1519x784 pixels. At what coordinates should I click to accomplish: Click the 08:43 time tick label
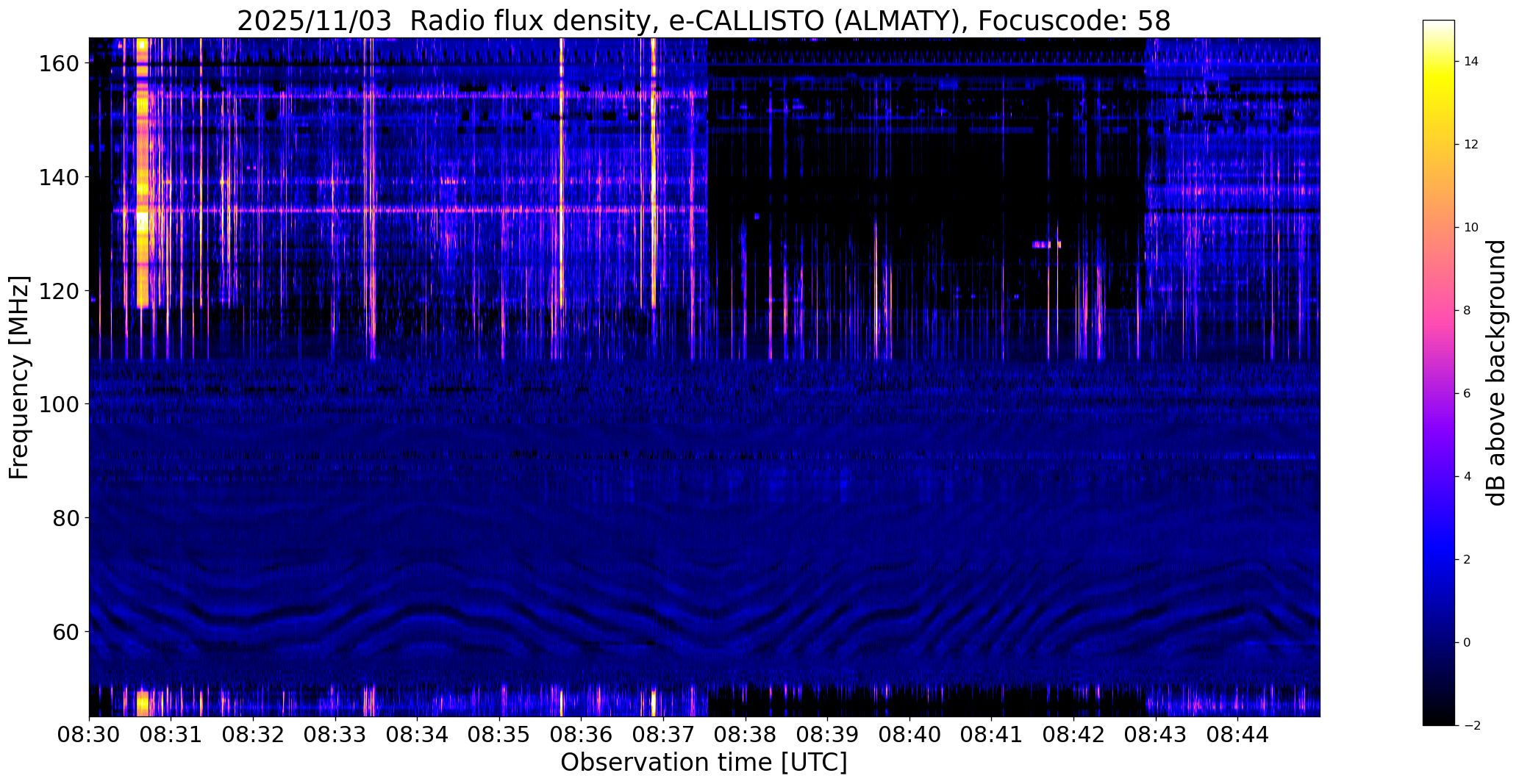tap(1156, 734)
